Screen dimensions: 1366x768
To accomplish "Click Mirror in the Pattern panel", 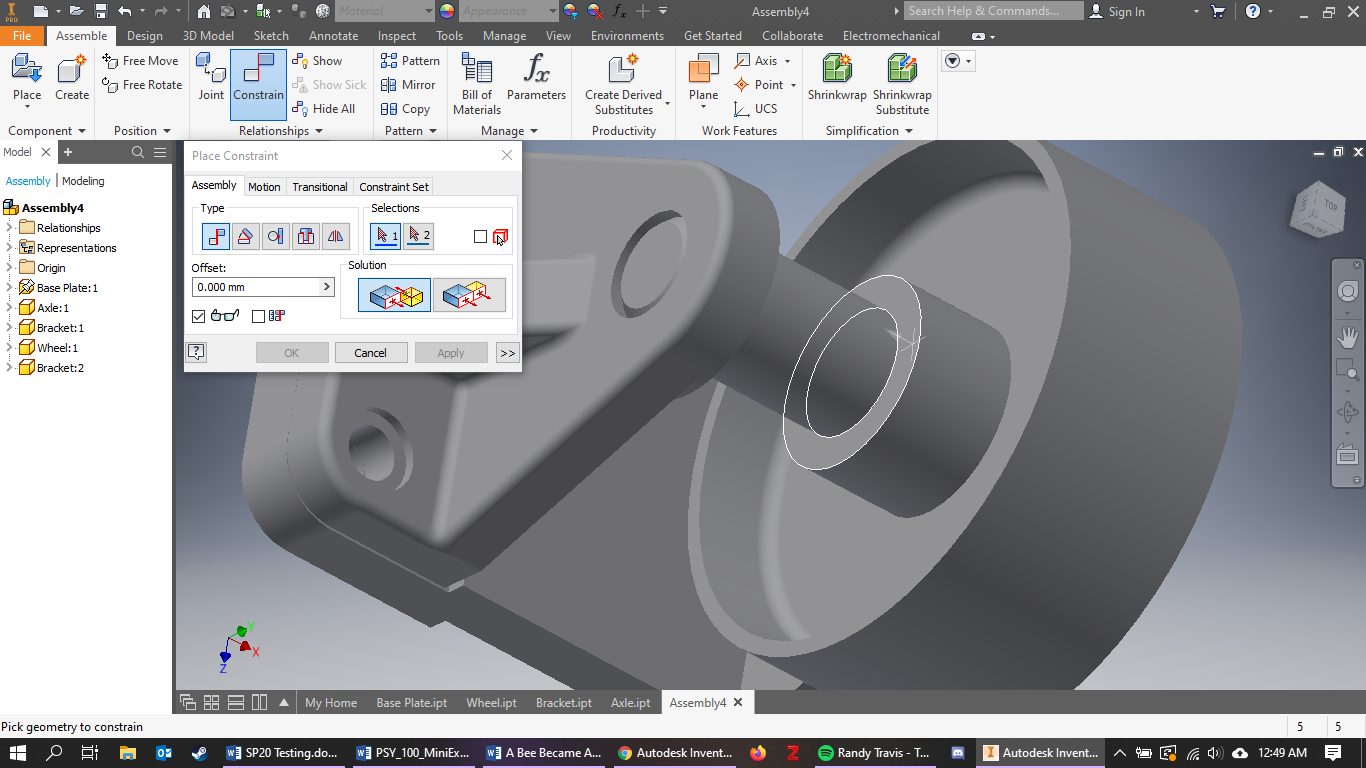I will click(408, 85).
